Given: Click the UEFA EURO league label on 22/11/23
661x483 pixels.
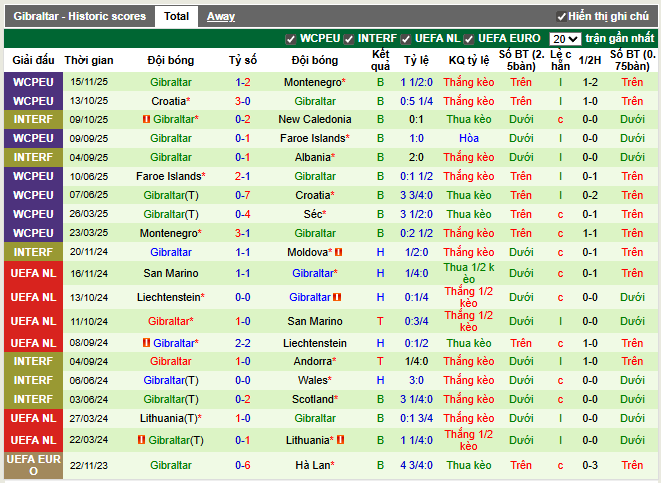Looking at the screenshot, I should point(34,465).
